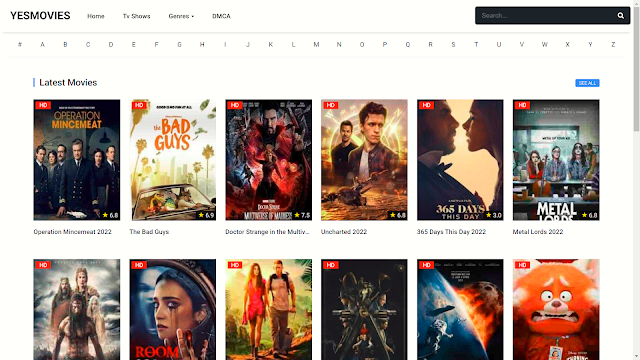Filter movies by letter X
640x360 pixels.
point(567,44)
